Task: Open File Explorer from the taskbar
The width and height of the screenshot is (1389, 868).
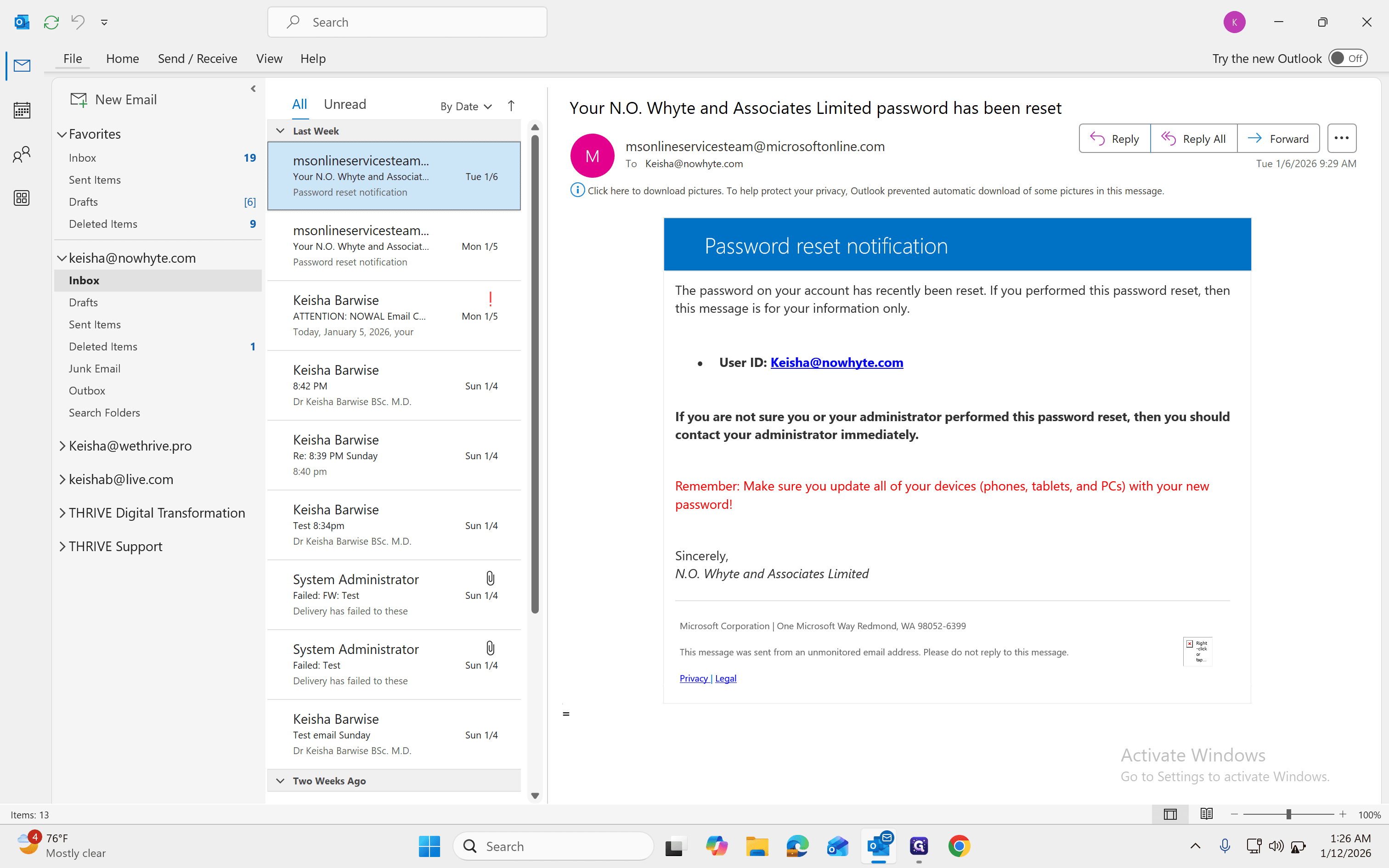Action: click(x=757, y=846)
